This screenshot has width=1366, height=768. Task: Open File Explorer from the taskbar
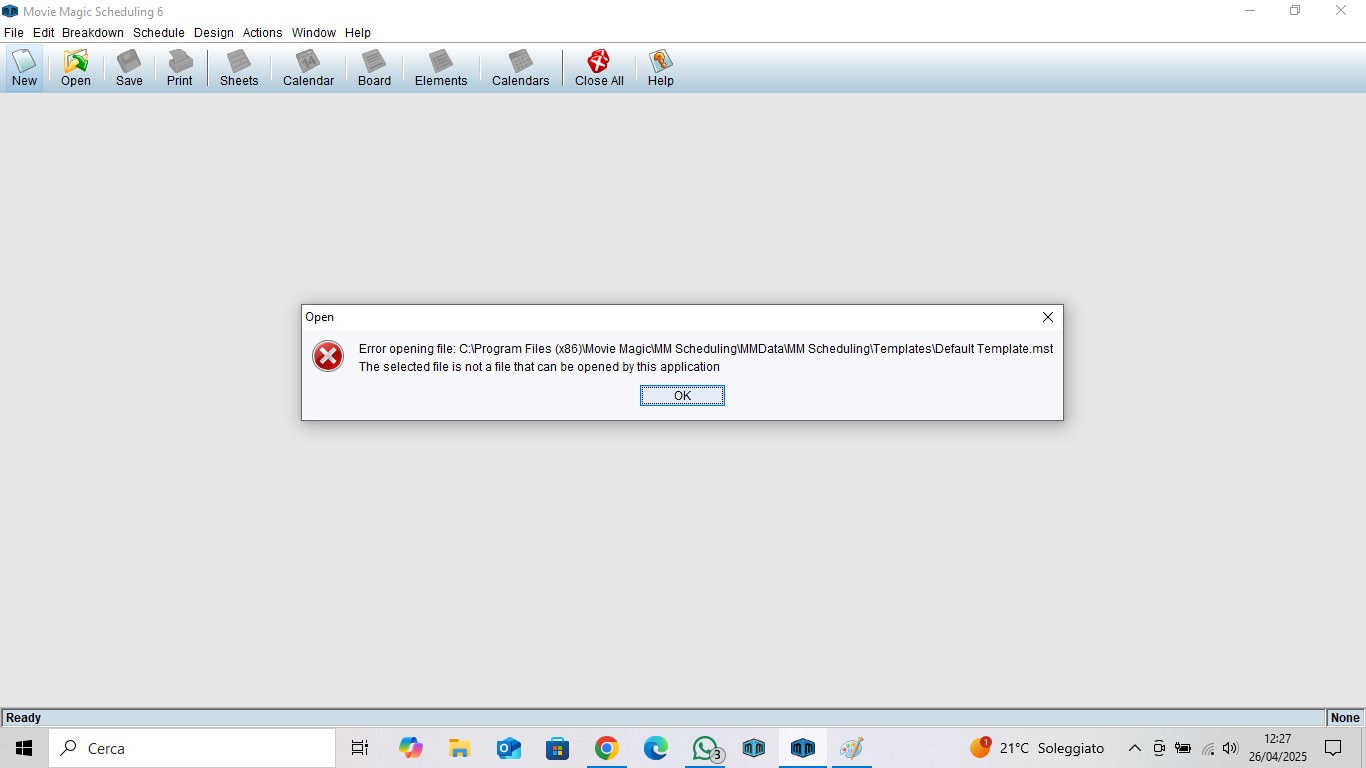coord(459,748)
